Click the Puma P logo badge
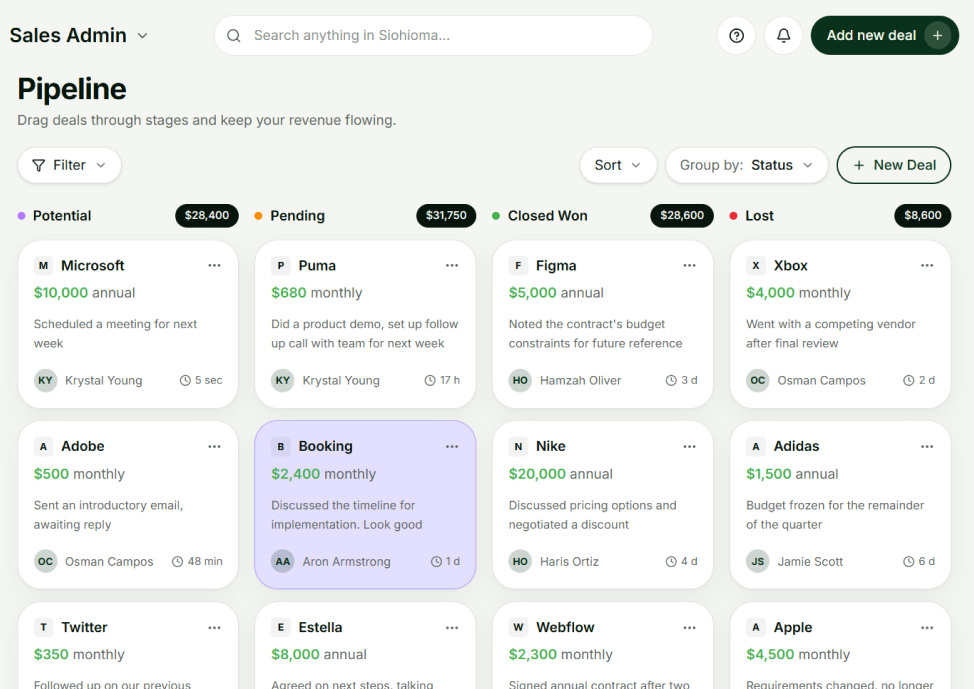This screenshot has height=689, width=974. tap(281, 265)
